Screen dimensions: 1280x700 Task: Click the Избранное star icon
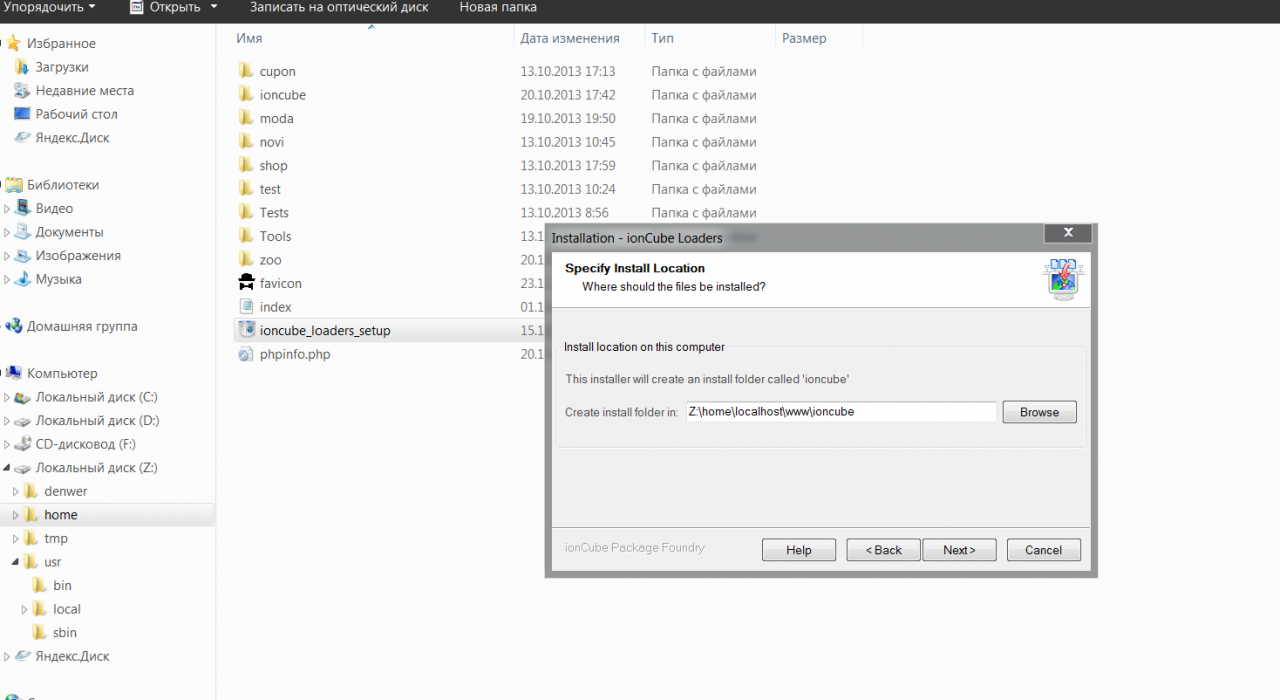click(x=14, y=43)
